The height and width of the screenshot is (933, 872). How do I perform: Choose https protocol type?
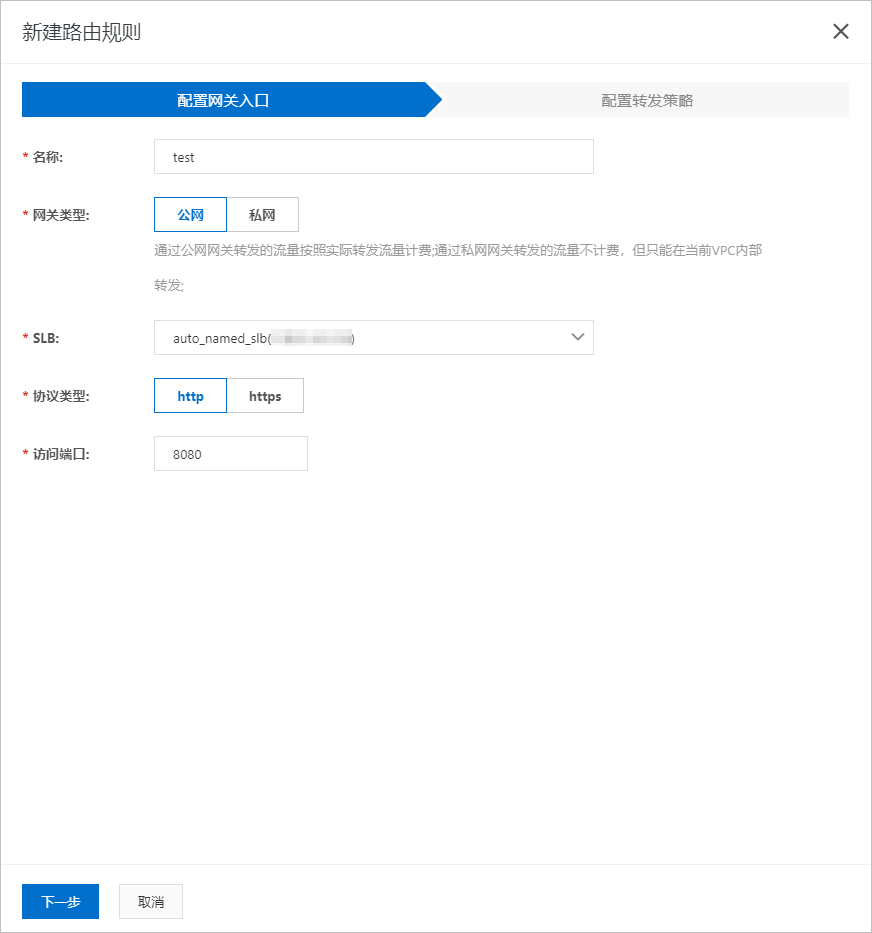tap(265, 396)
